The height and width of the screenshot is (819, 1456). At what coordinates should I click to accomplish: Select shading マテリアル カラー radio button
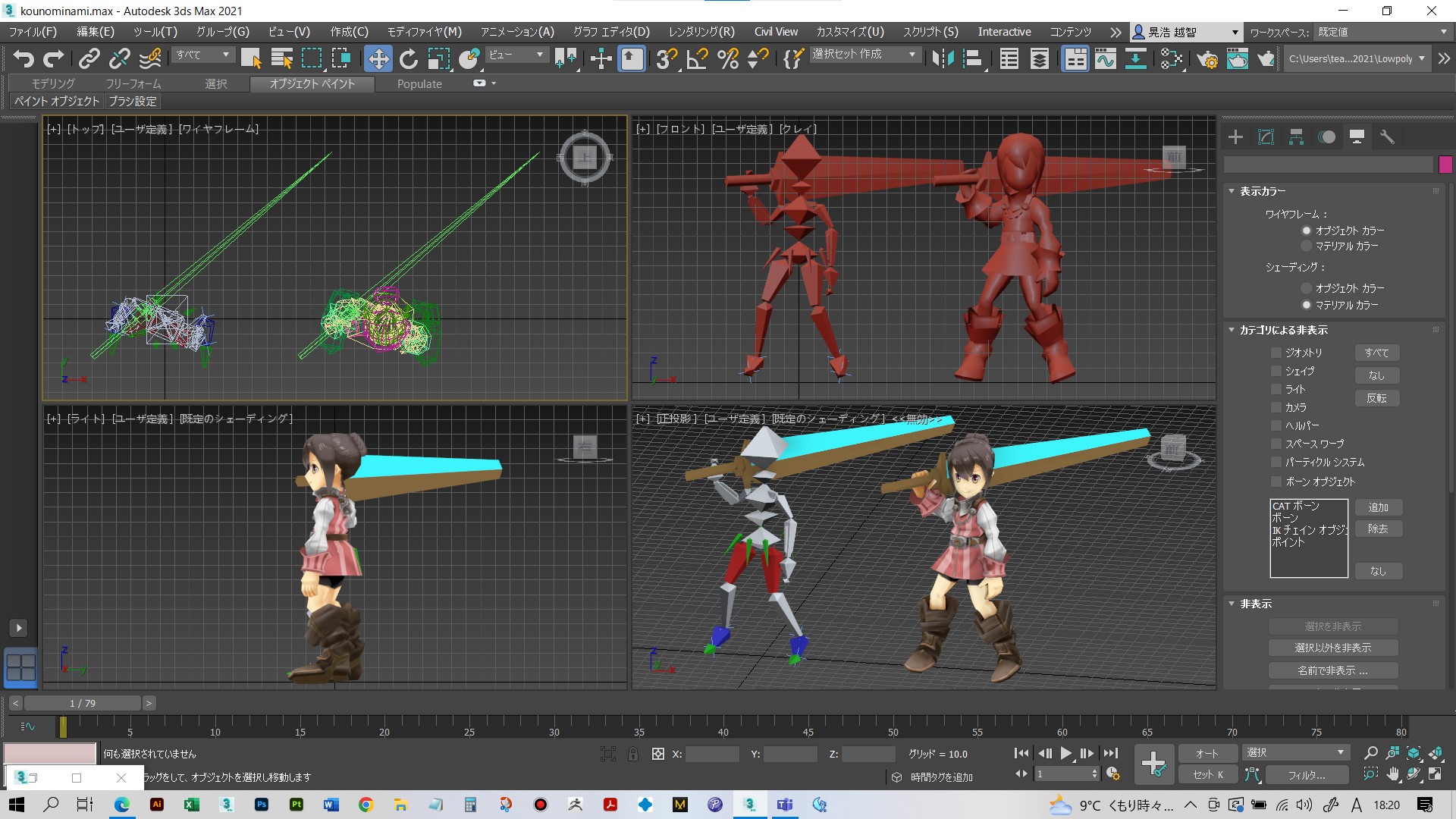pos(1306,305)
